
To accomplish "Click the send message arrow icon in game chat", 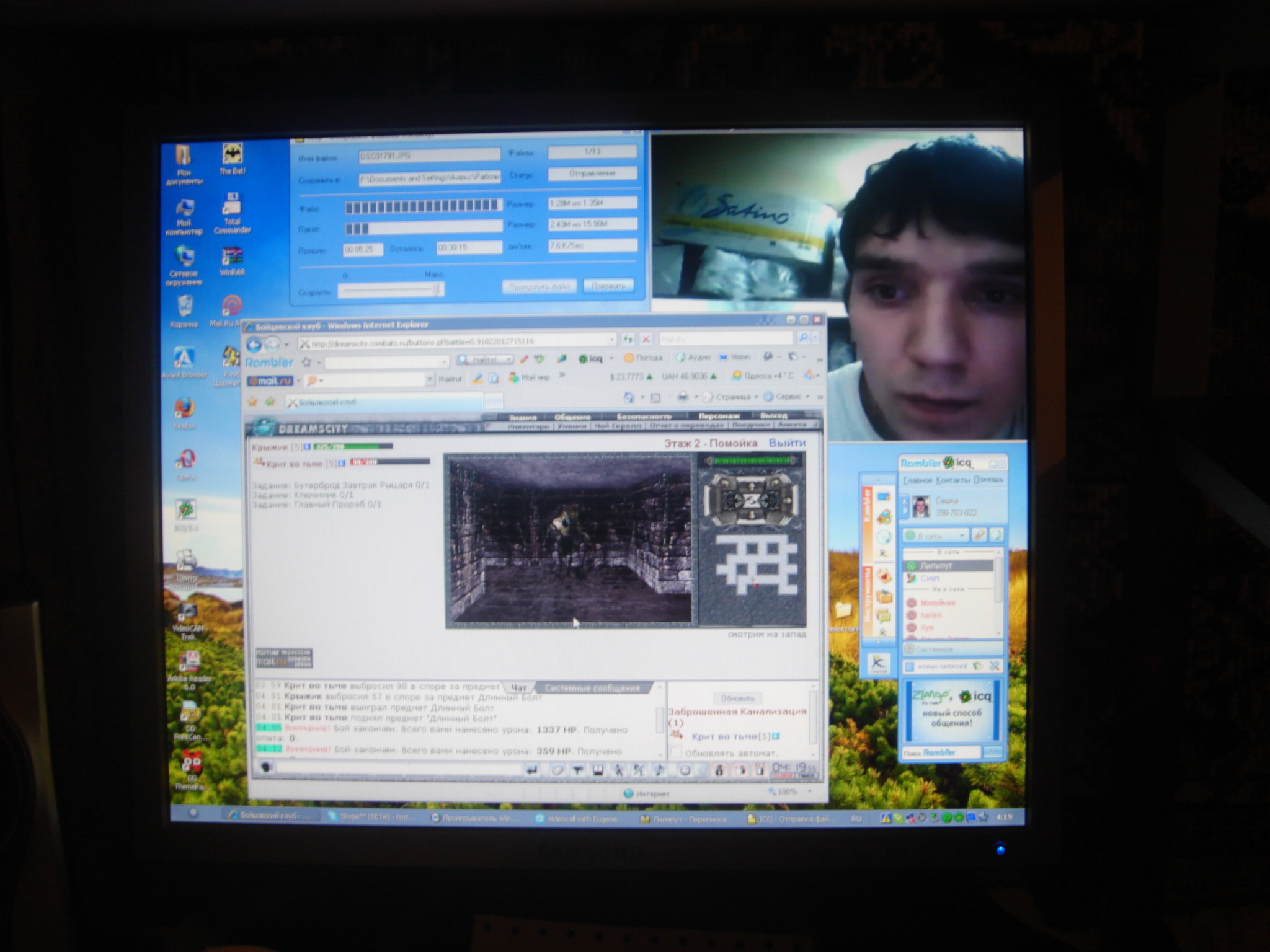I will click(x=531, y=770).
